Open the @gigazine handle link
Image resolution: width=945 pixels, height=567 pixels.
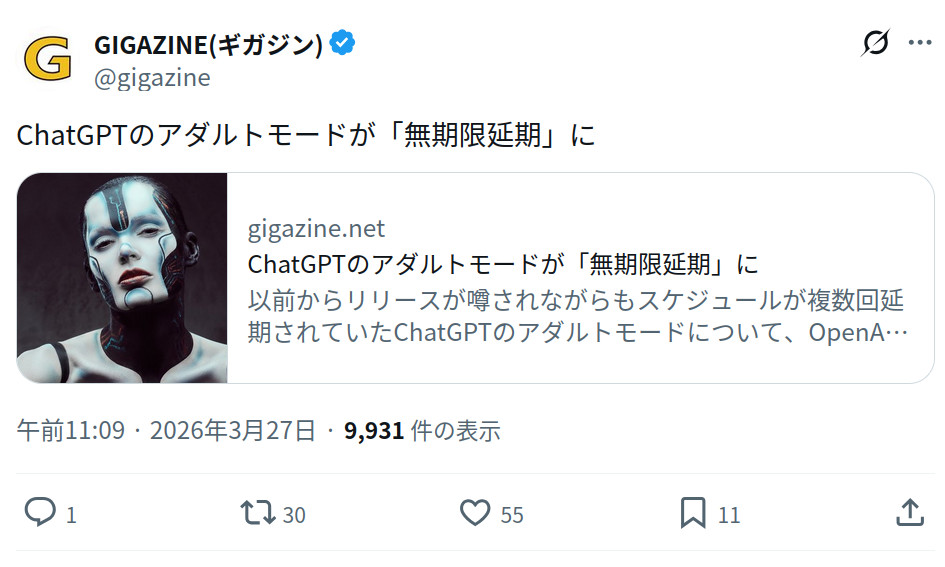(152, 78)
